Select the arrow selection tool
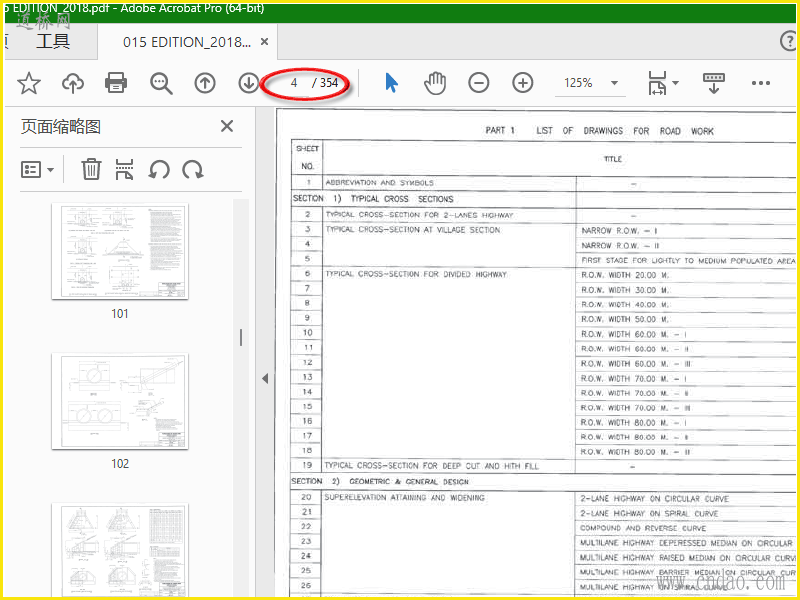The height and width of the screenshot is (600, 800). click(391, 83)
